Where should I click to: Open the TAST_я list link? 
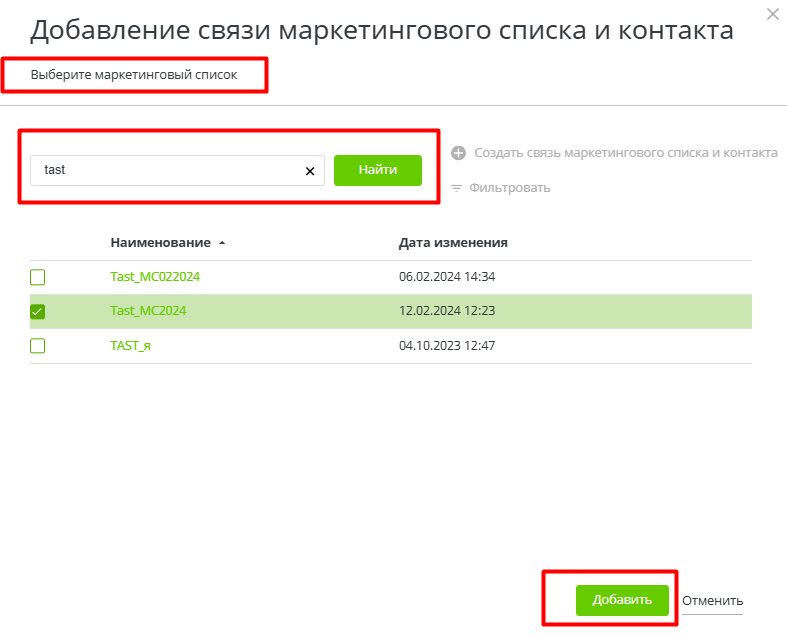click(x=130, y=346)
